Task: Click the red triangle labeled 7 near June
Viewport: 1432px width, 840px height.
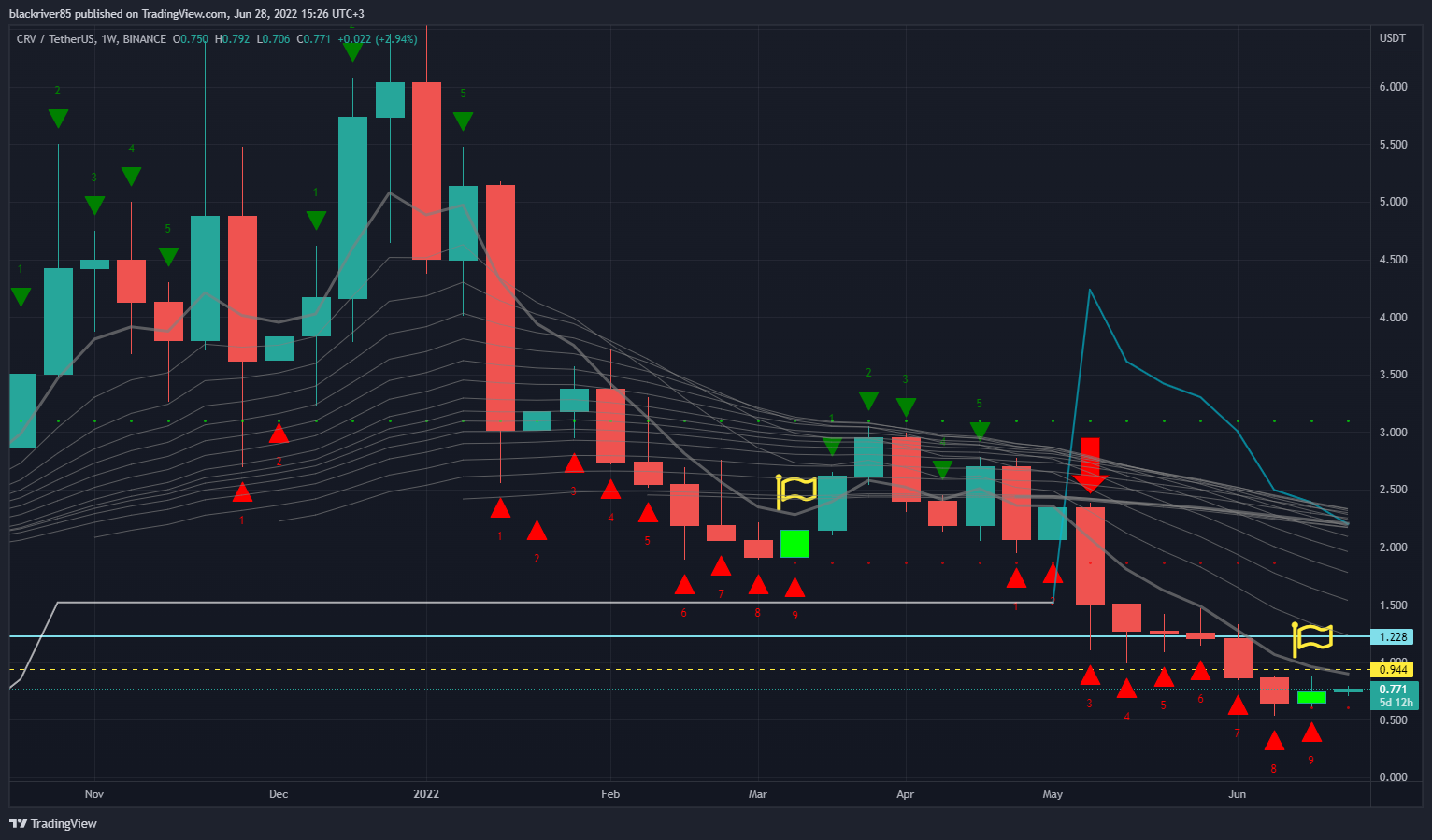Action: pyautogui.click(x=1238, y=705)
